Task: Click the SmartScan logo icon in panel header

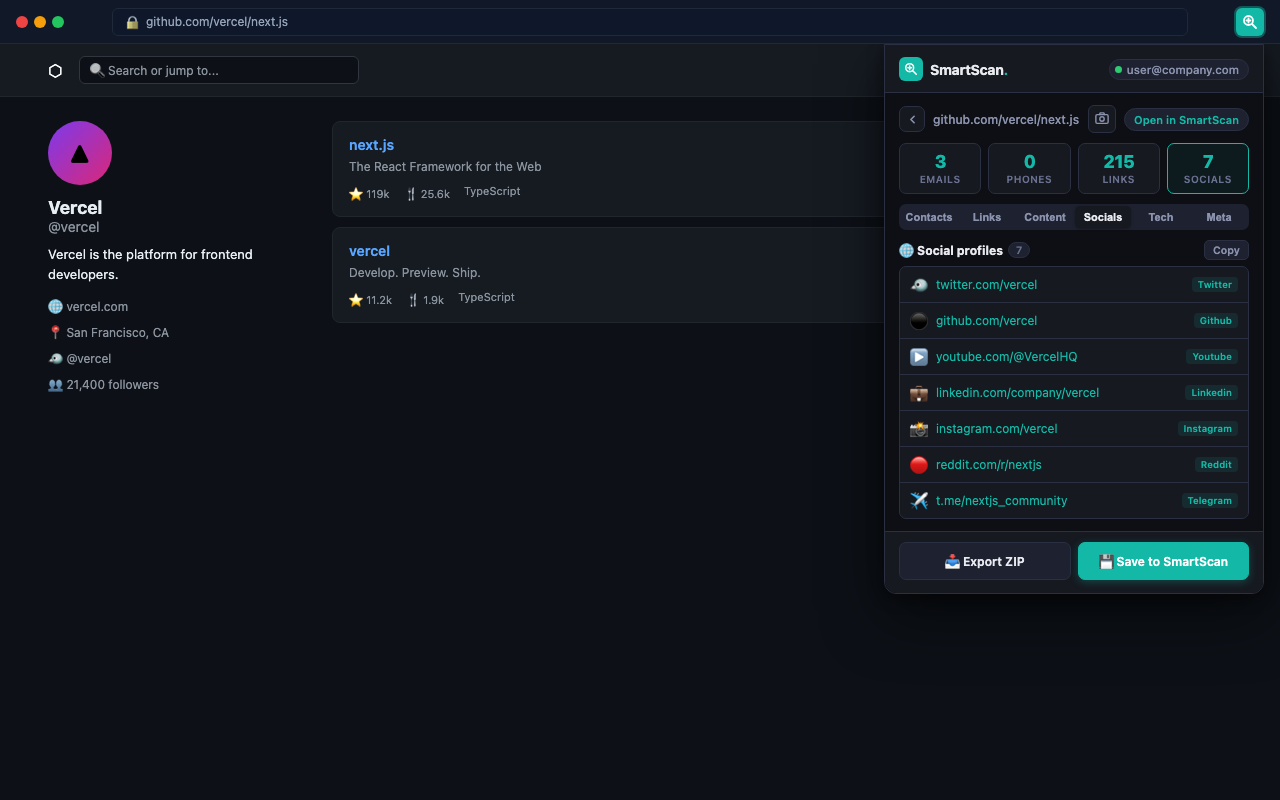Action: (x=911, y=69)
